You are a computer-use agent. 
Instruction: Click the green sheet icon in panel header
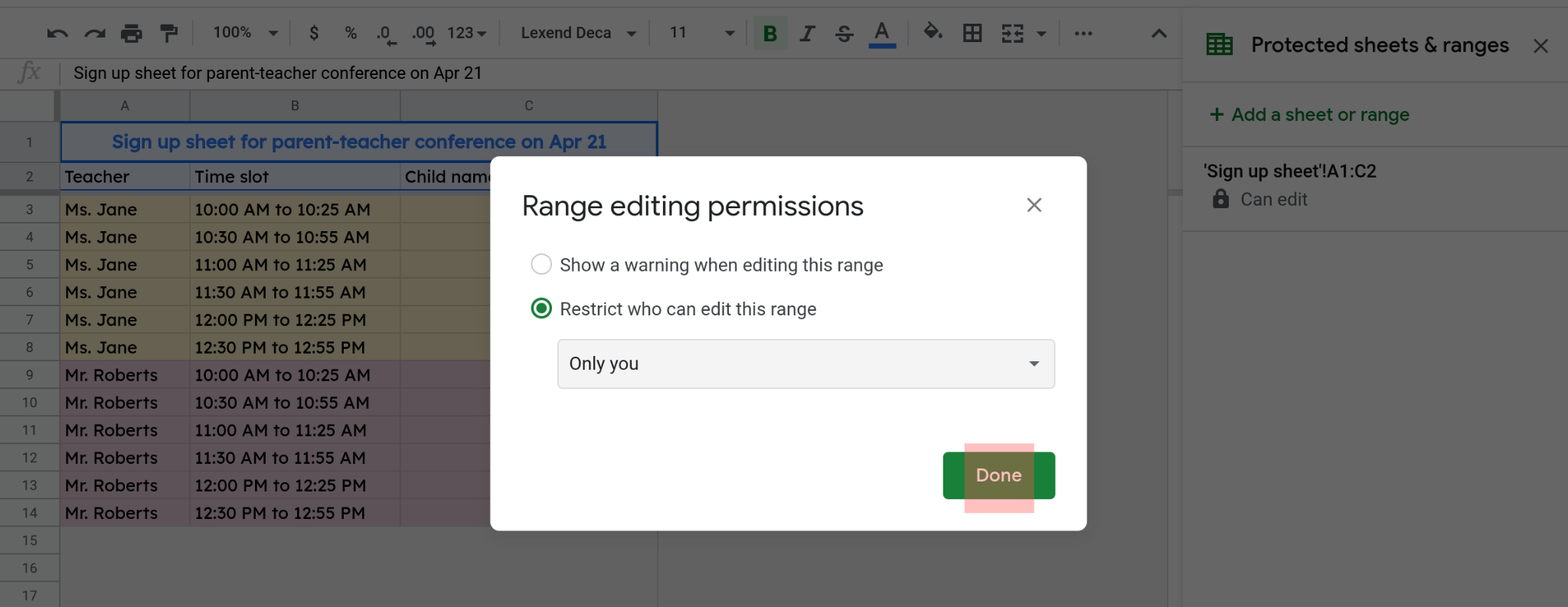pos(1220,44)
